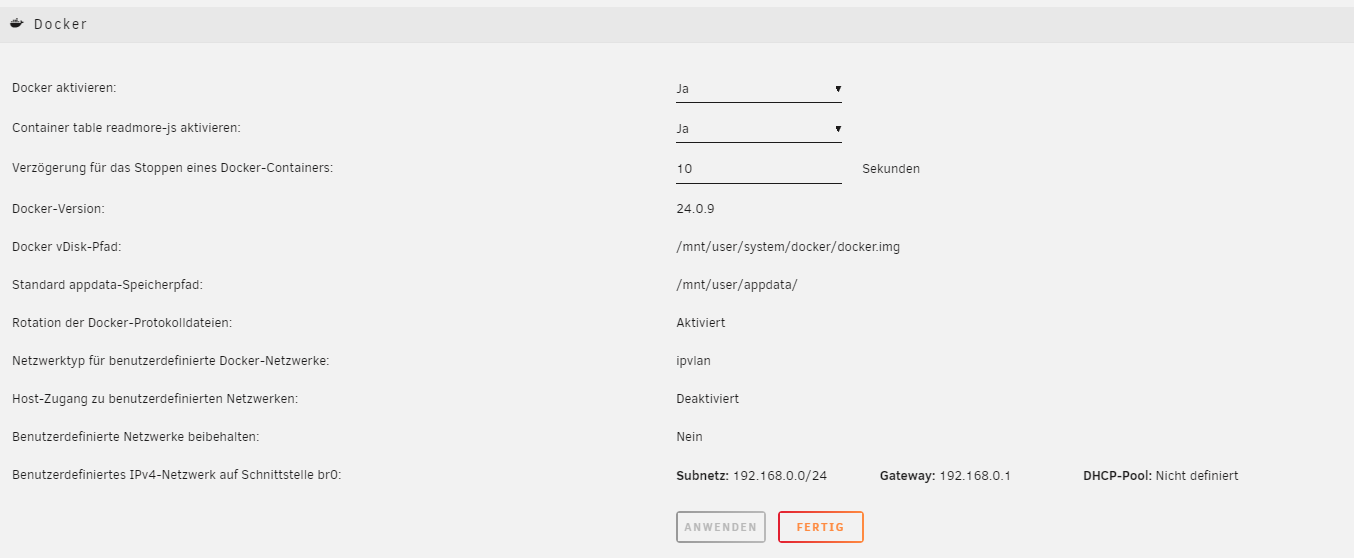Viewport: 1354px width, 558px height.
Task: Click the ANWENDEN button
Action: coord(721,527)
